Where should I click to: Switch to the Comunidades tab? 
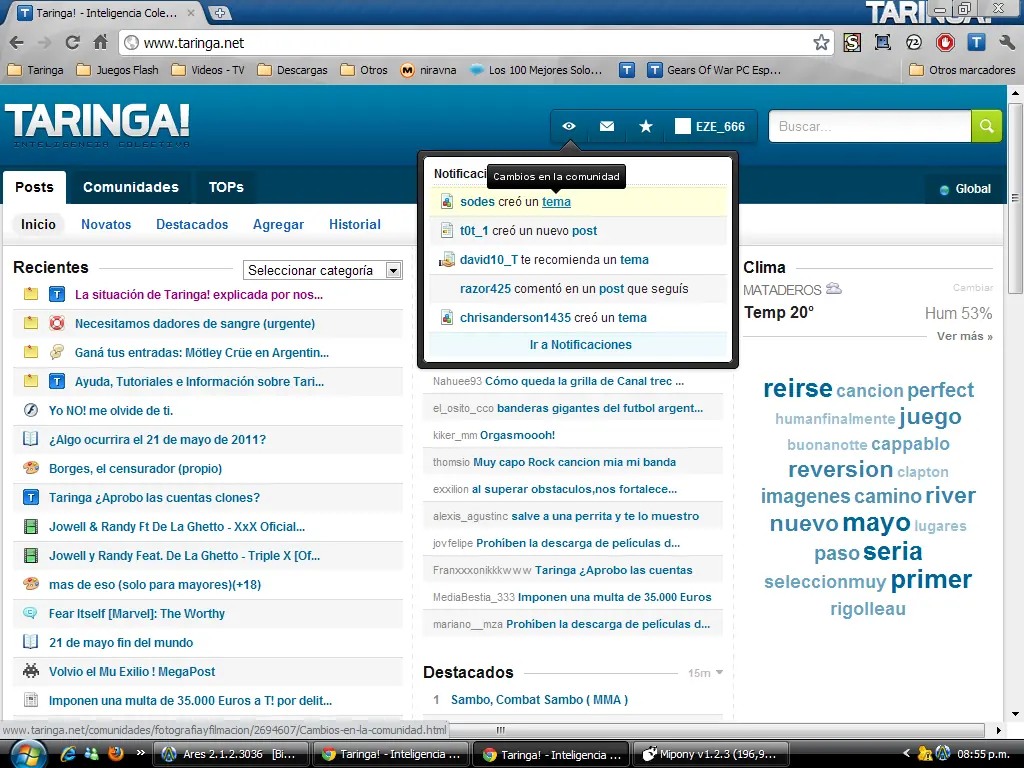131,187
